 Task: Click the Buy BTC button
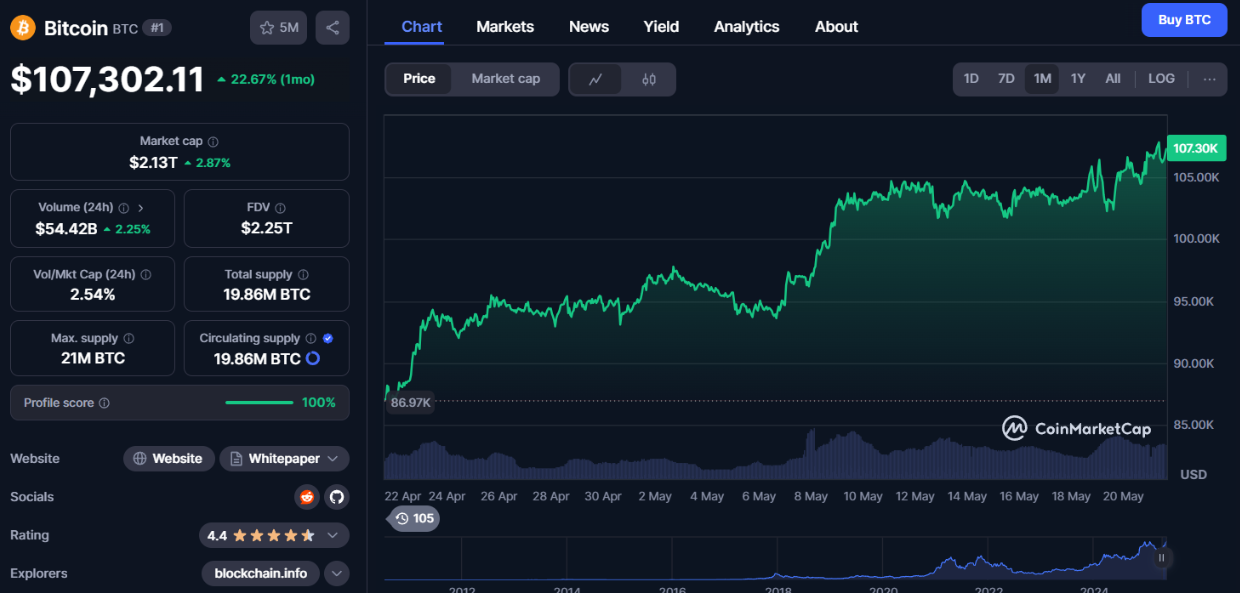pyautogui.click(x=1184, y=20)
